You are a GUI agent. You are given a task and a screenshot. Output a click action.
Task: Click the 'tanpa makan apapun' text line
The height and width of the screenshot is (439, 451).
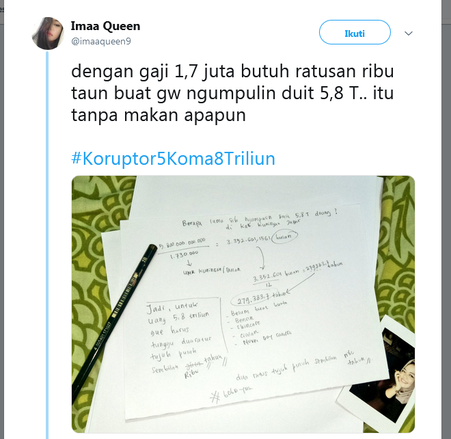coord(158,115)
